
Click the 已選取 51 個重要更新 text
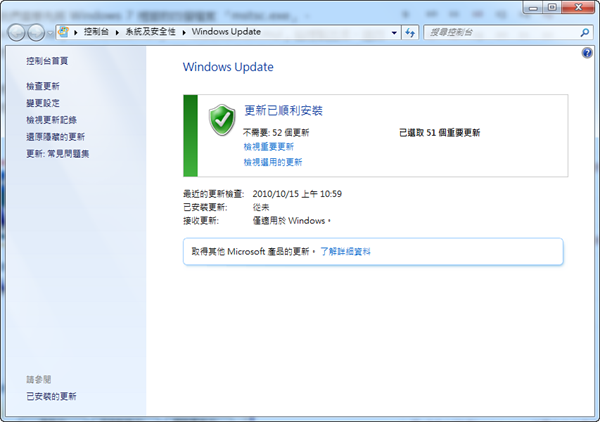[x=439, y=133]
